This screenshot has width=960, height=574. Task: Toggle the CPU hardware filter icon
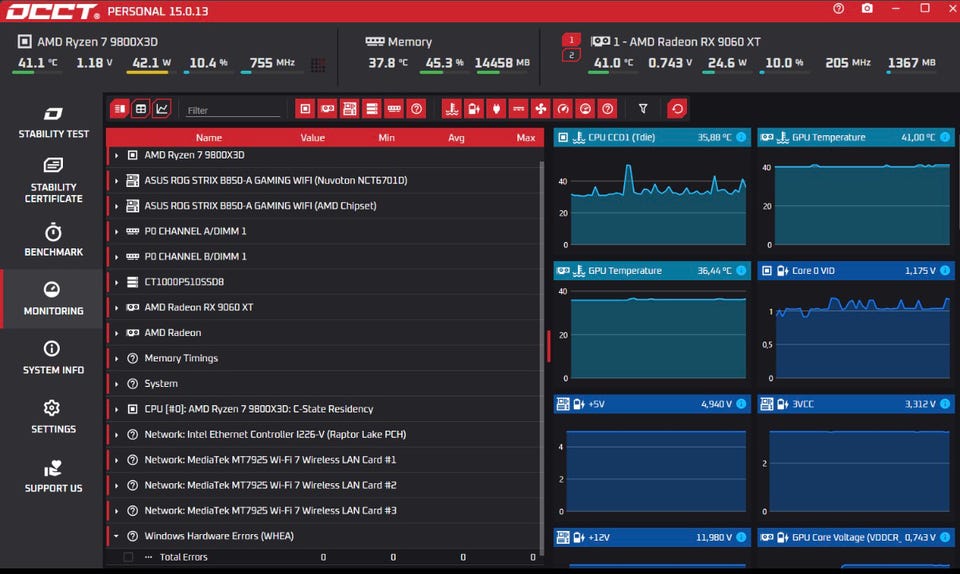[305, 109]
